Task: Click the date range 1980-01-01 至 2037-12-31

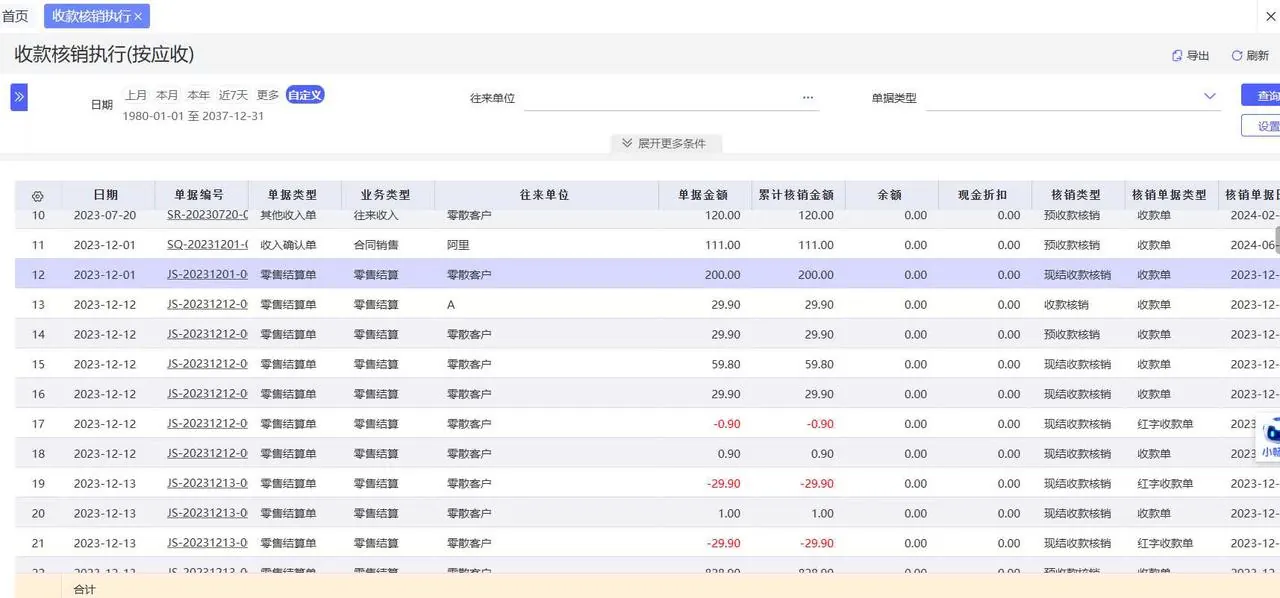Action: point(193,116)
